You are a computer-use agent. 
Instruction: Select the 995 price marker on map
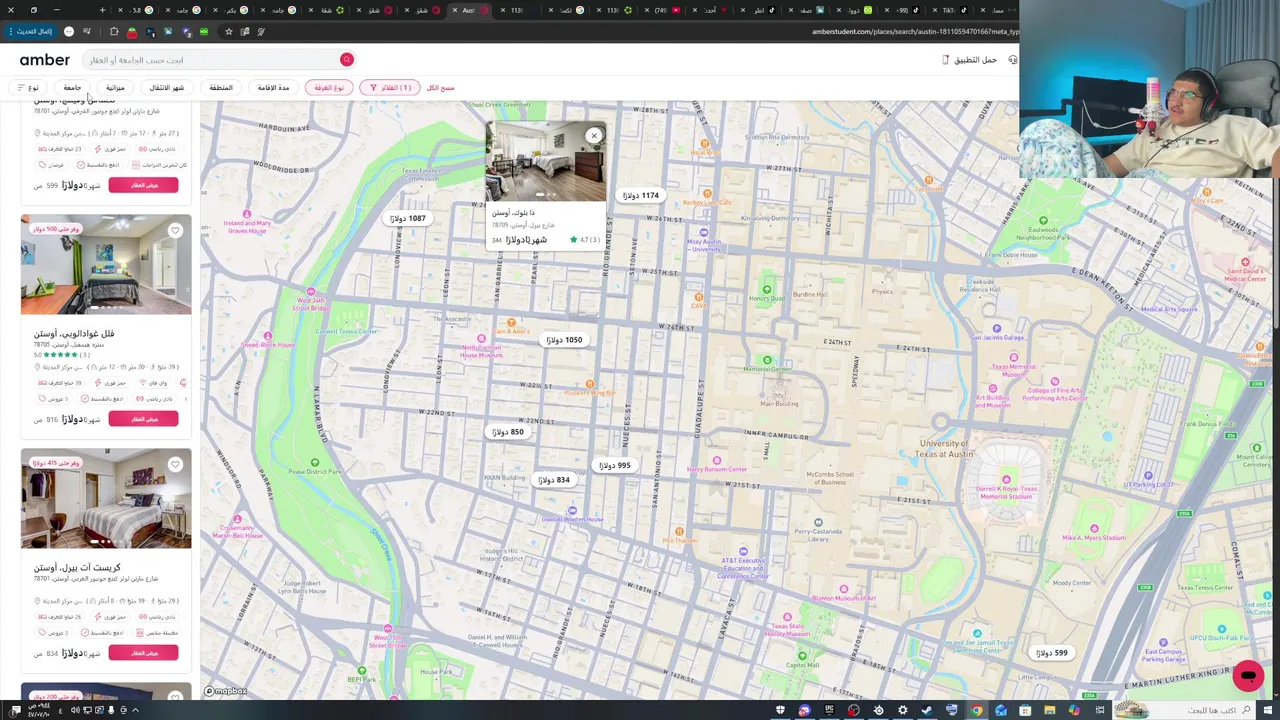point(615,465)
